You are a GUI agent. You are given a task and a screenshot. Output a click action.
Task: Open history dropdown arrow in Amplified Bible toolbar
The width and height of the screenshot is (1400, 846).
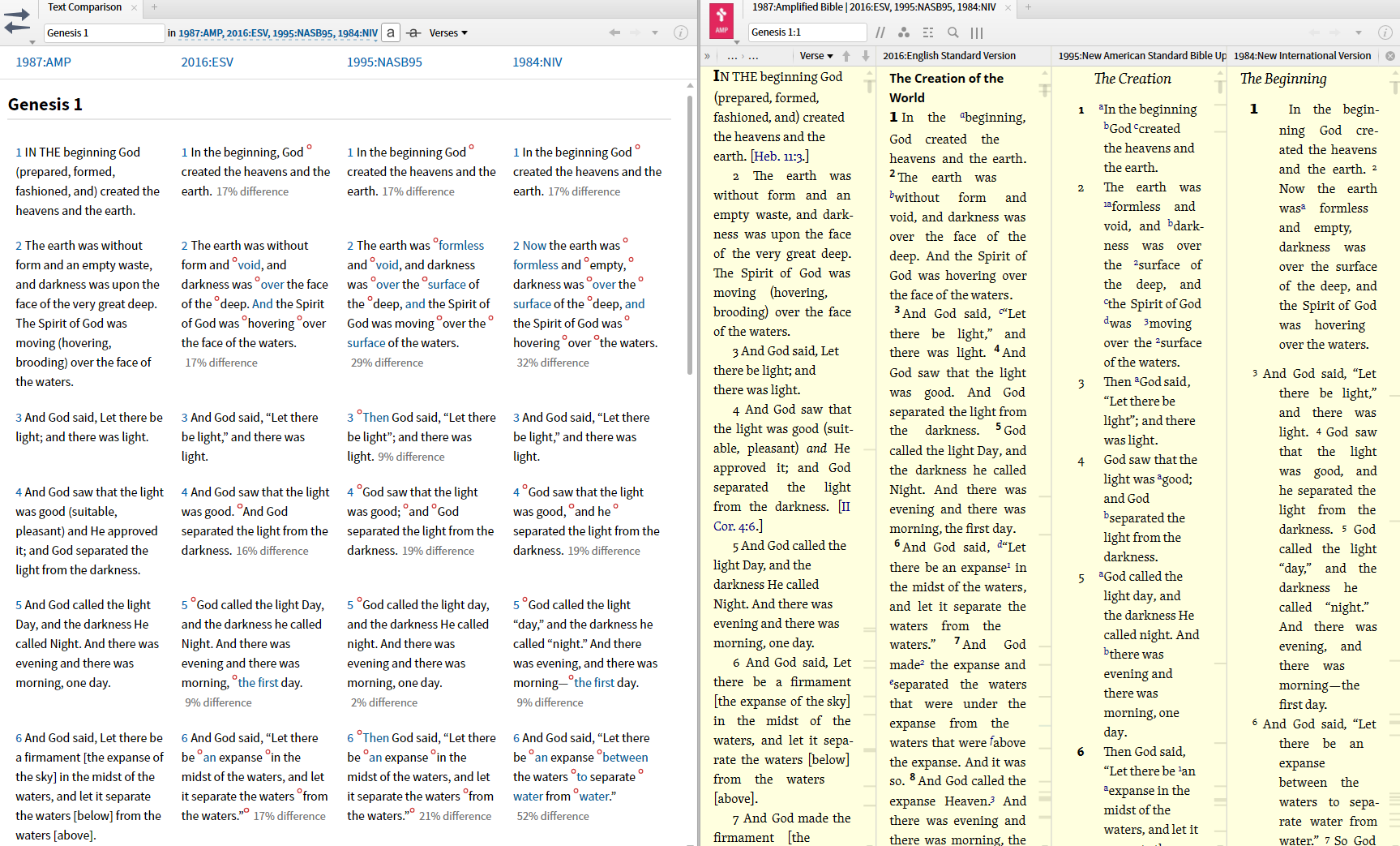coord(1359,33)
